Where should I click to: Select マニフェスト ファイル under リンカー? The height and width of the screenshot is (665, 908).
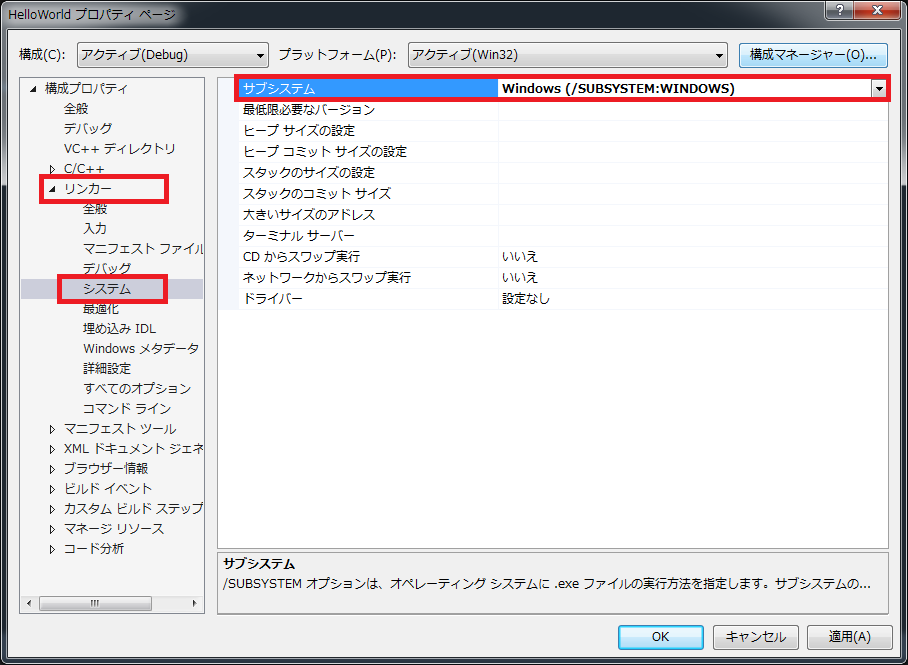(143, 249)
